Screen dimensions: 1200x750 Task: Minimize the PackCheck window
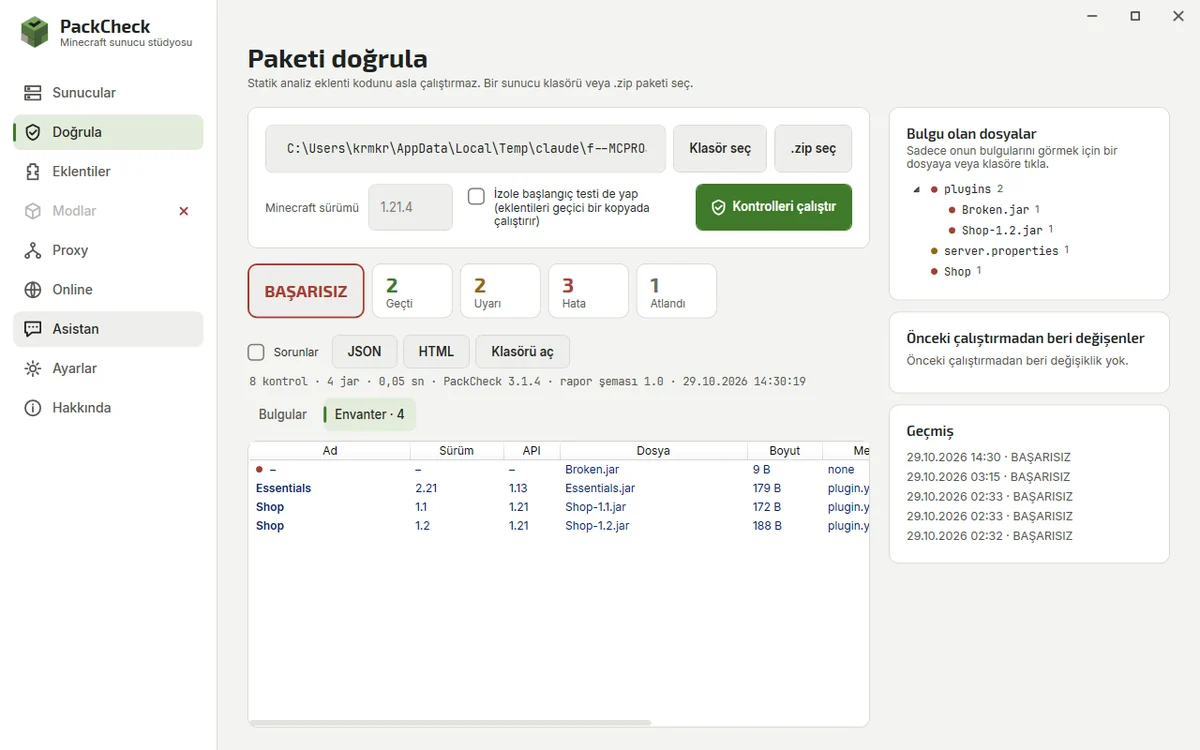1091,16
